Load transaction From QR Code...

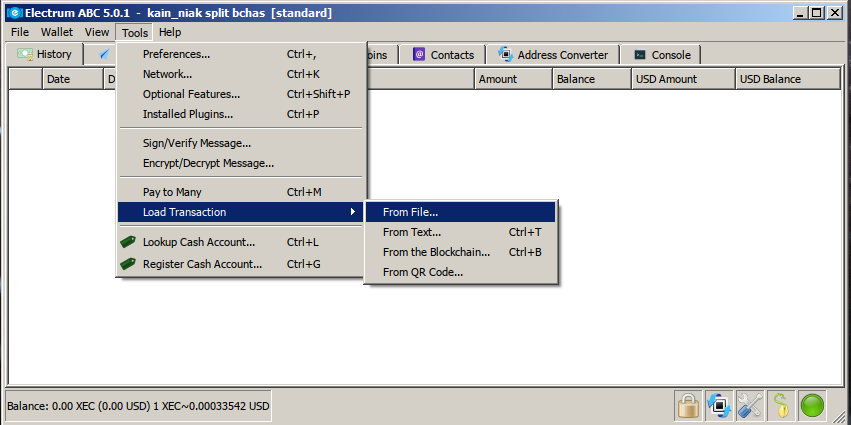click(461, 272)
